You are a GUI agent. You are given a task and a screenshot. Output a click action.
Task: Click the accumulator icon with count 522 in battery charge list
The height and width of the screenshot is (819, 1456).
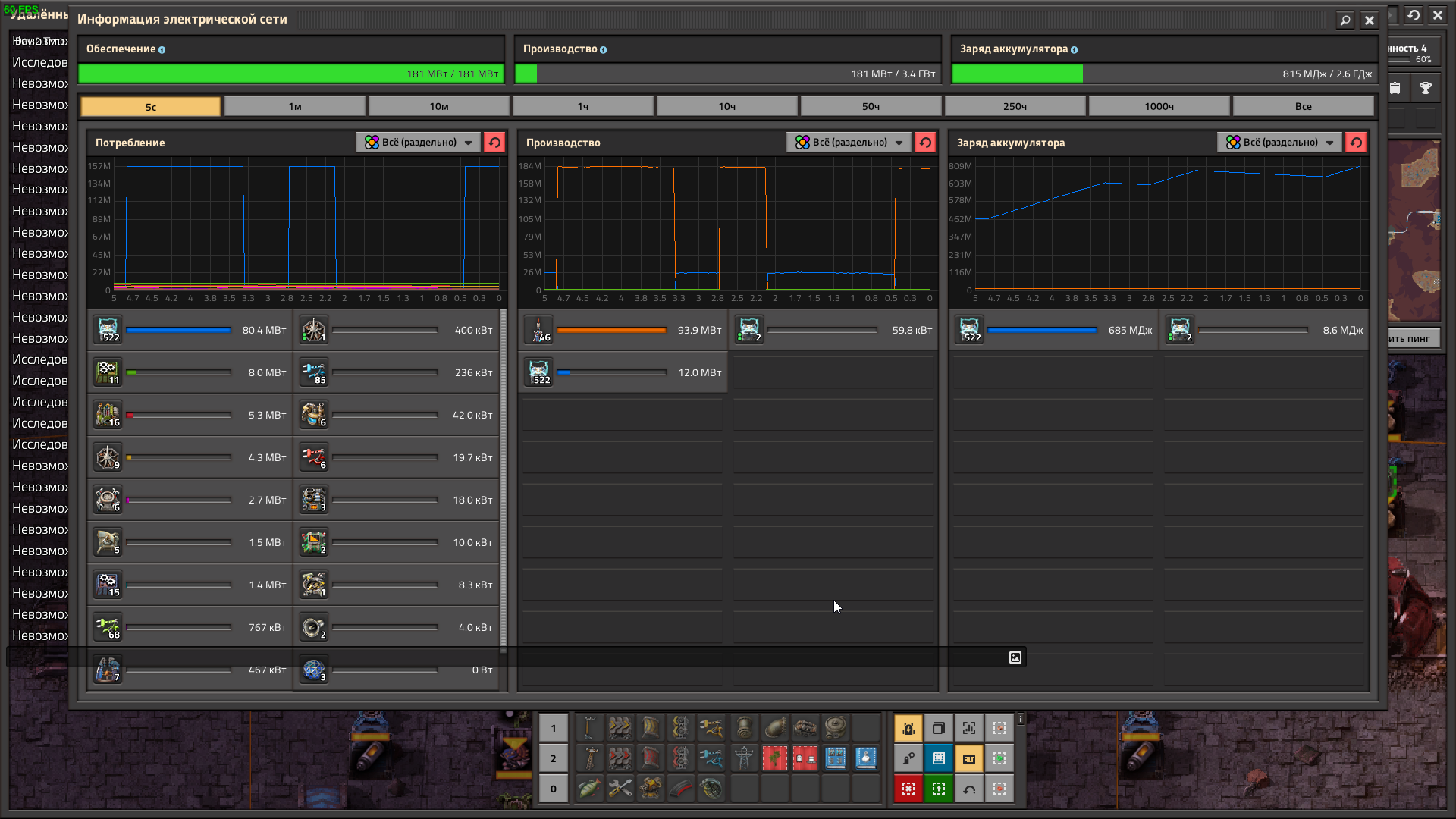click(x=970, y=330)
